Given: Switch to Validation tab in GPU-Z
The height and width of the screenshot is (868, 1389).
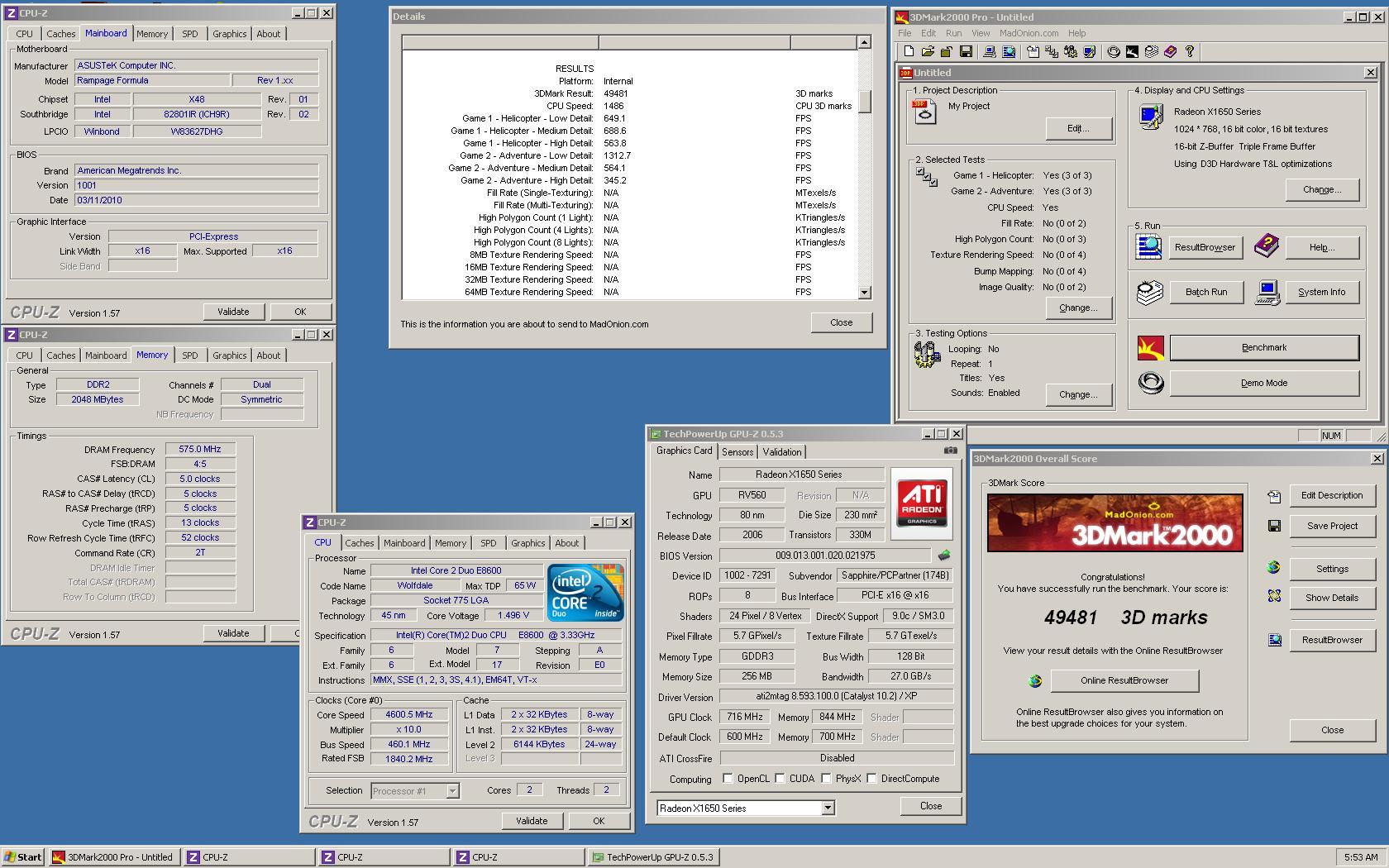Looking at the screenshot, I should [781, 452].
